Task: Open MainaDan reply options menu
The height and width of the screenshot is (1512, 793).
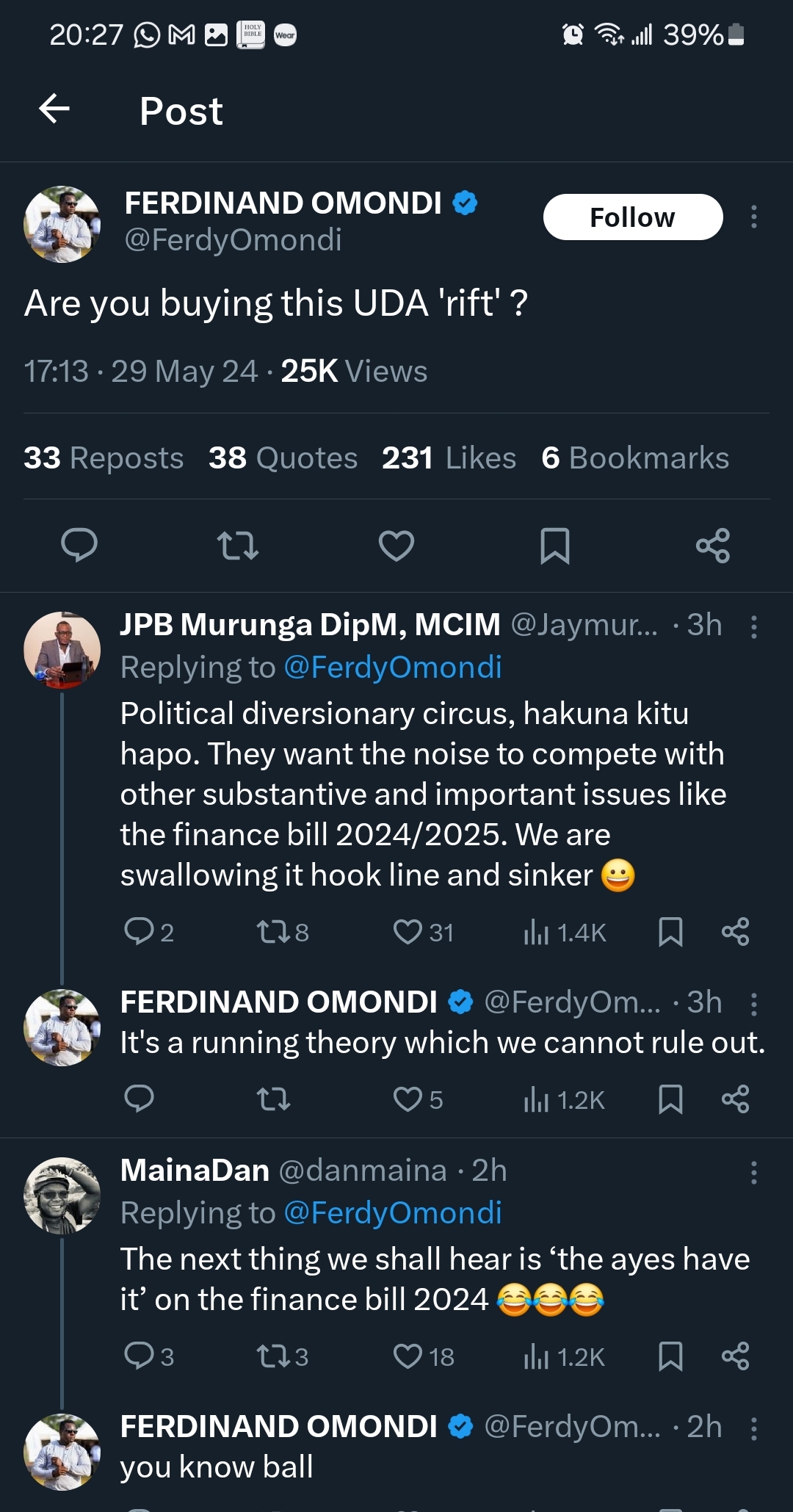Action: (x=753, y=1172)
